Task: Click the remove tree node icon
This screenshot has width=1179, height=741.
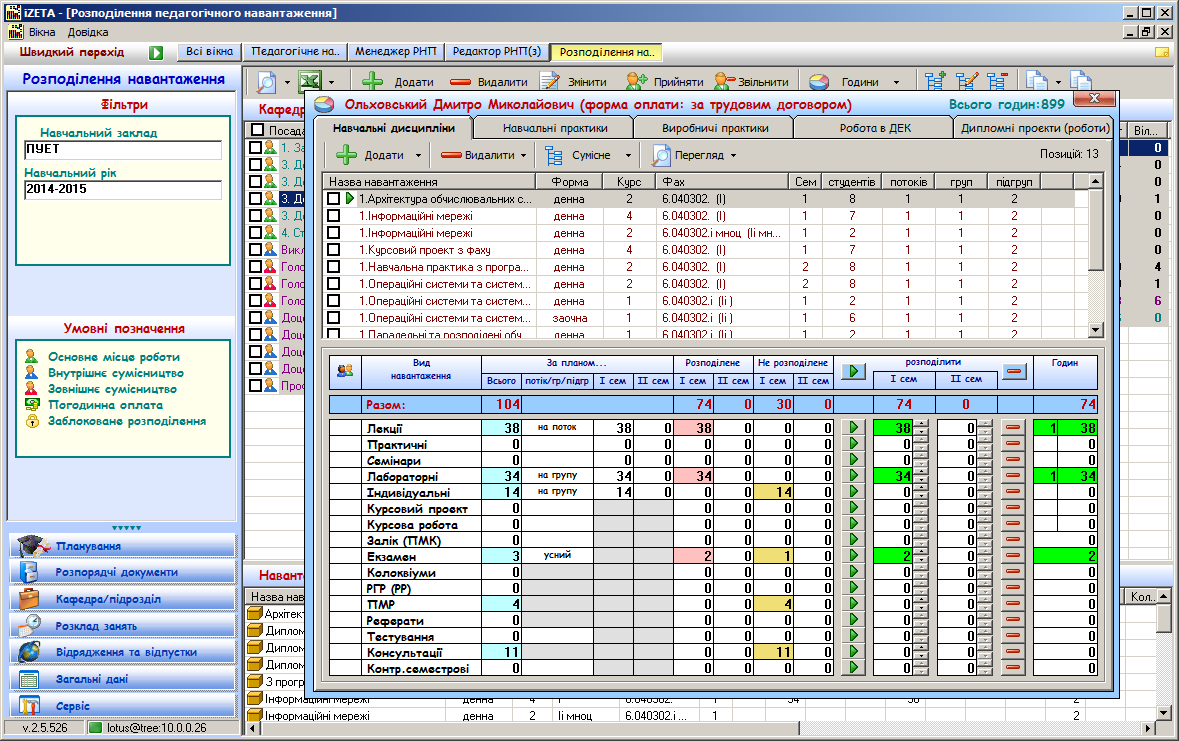Action: (x=997, y=81)
